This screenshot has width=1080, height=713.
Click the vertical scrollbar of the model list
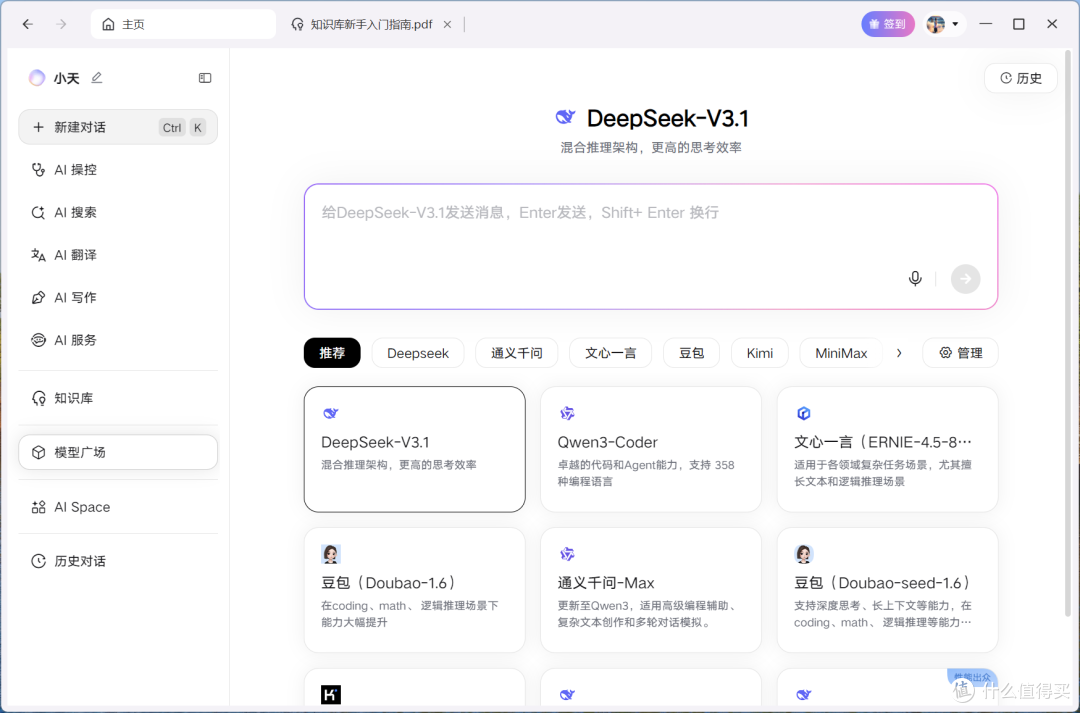1068,334
